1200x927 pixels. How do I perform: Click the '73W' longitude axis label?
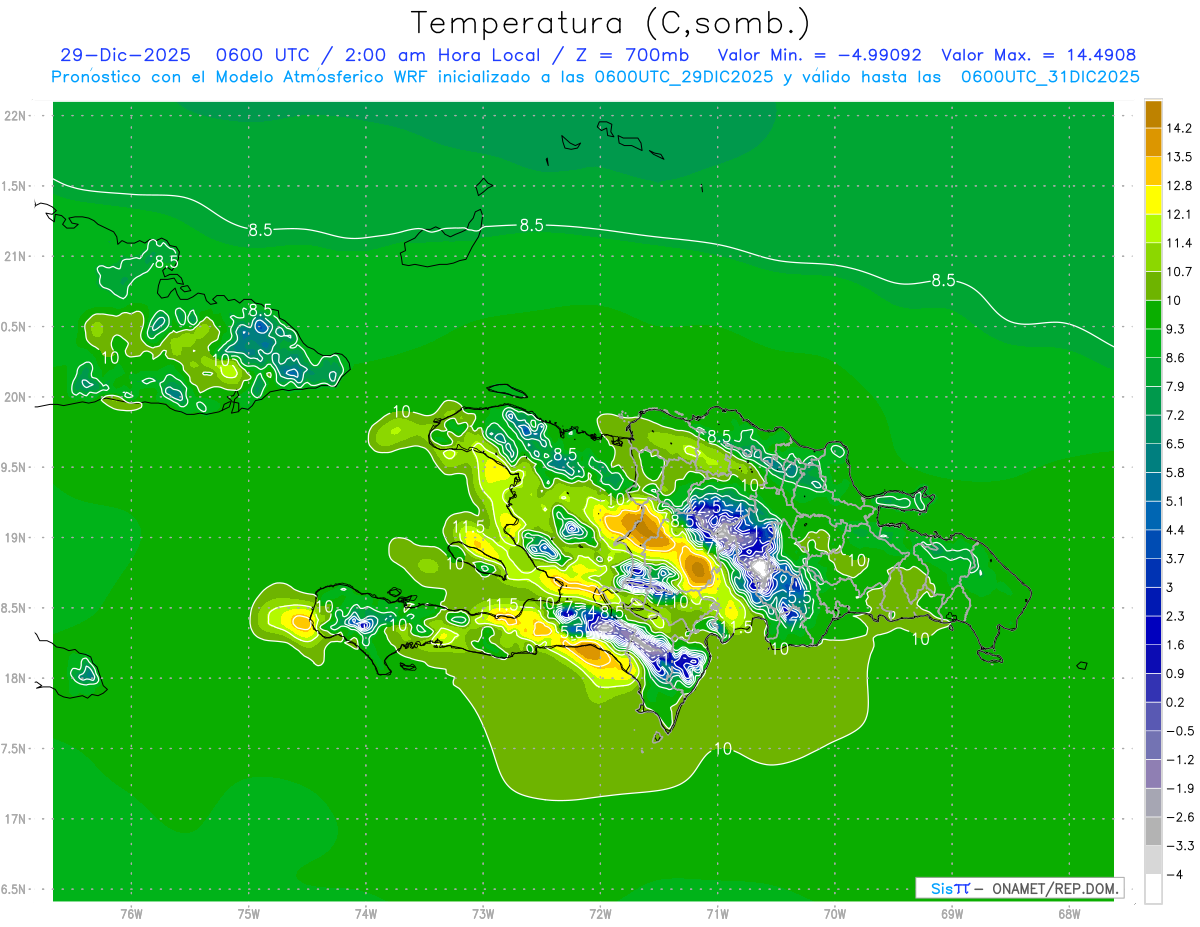click(x=483, y=914)
